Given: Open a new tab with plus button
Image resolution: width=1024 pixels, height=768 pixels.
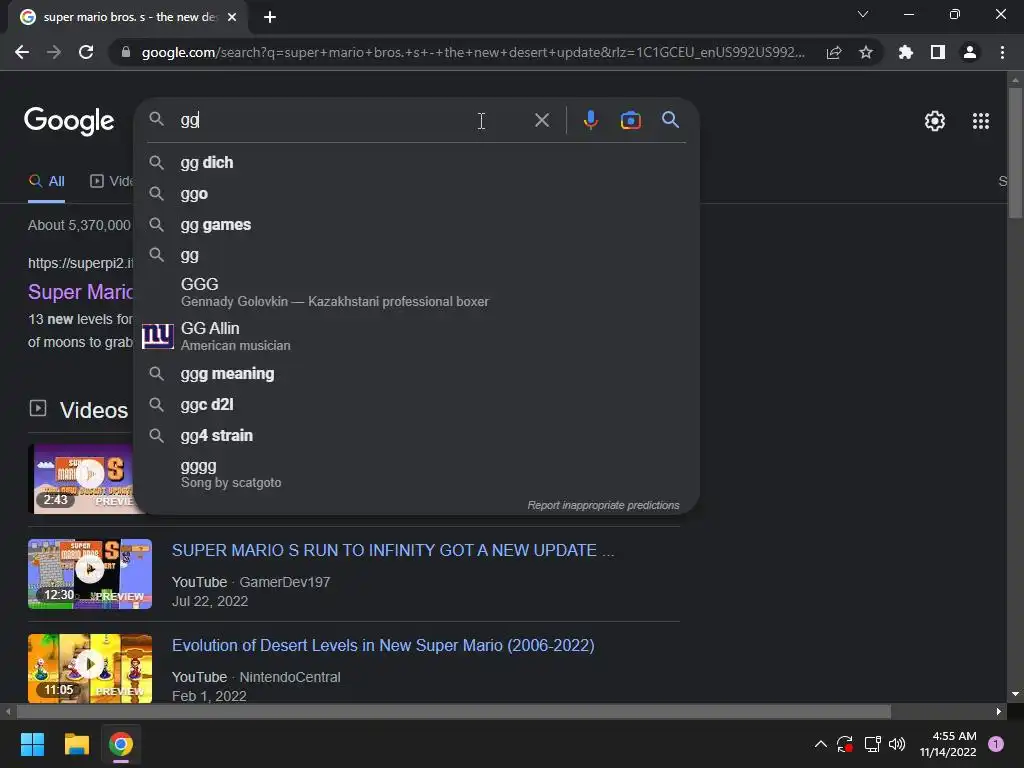Looking at the screenshot, I should [270, 17].
